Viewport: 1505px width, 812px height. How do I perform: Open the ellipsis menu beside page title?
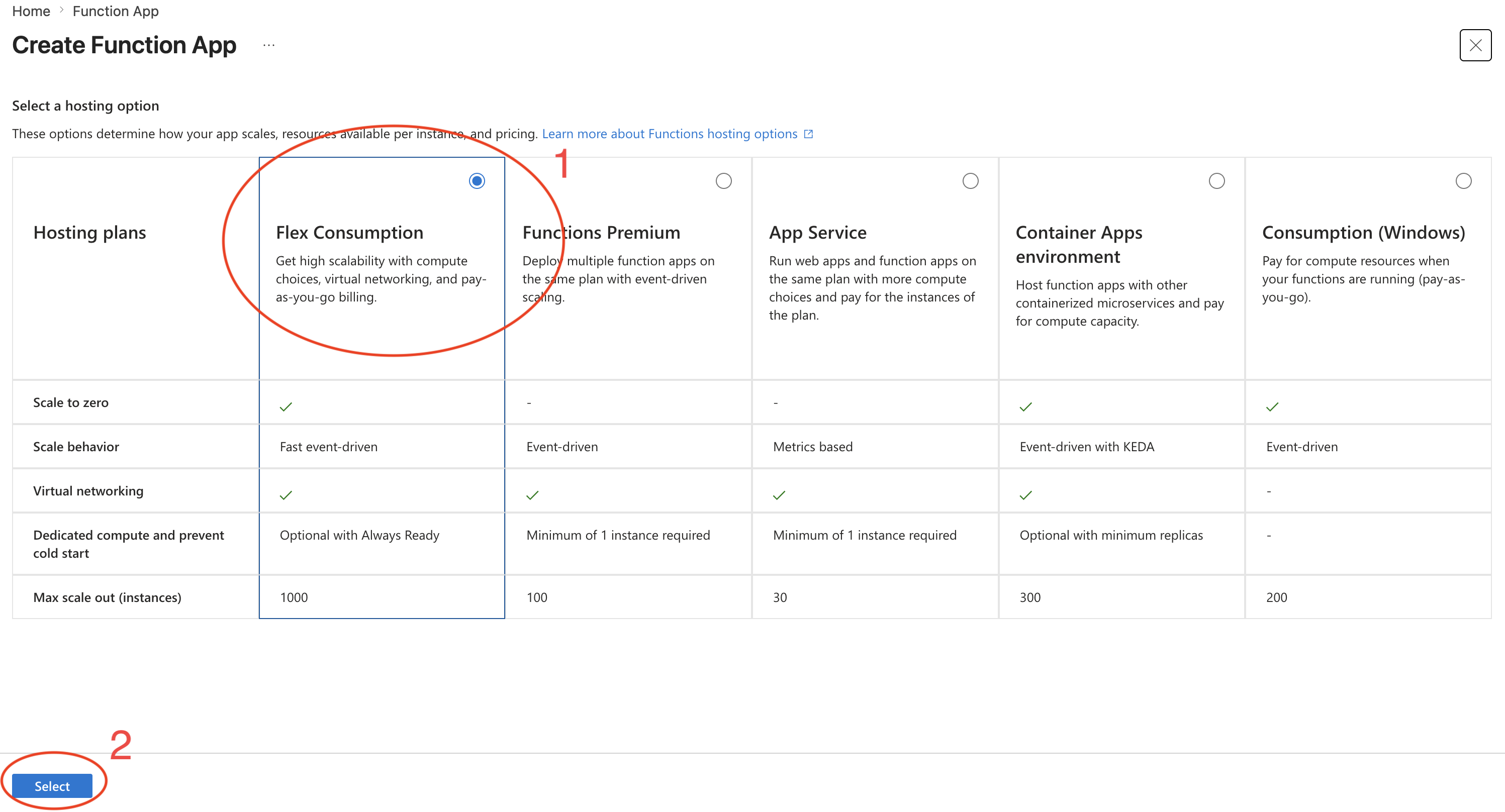[x=269, y=45]
